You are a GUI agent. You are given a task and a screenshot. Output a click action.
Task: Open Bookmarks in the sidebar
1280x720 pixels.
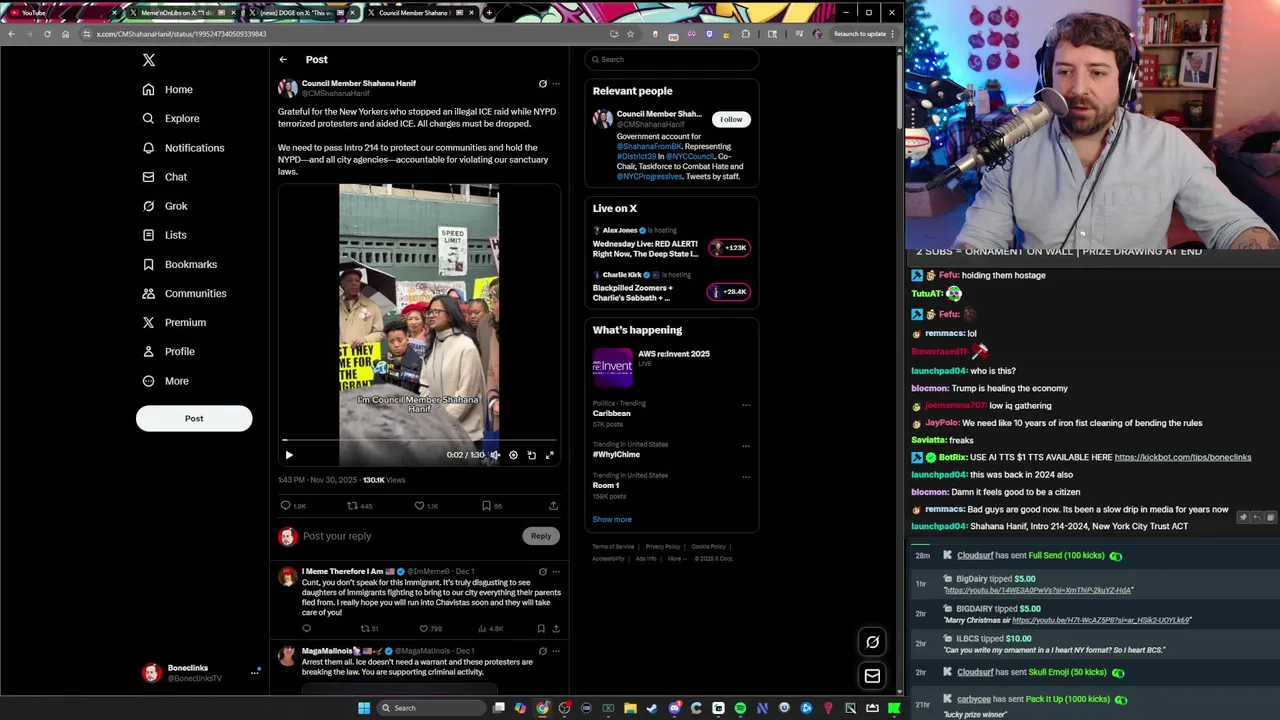click(180, 265)
